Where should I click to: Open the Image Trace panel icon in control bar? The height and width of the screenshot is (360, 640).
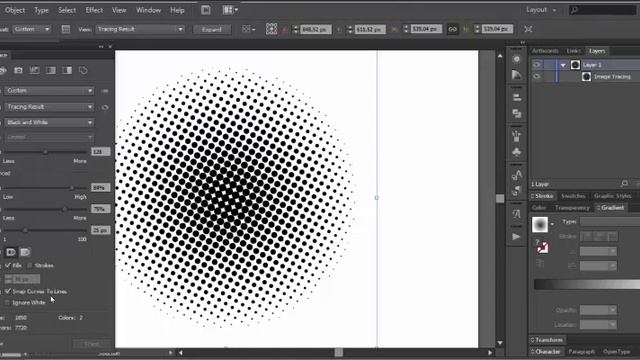[x=66, y=29]
